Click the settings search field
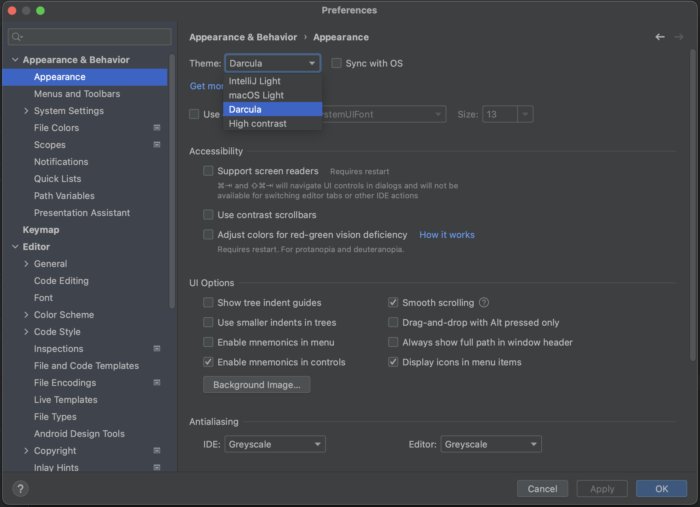Viewport: 700px width, 507px height. tap(90, 37)
